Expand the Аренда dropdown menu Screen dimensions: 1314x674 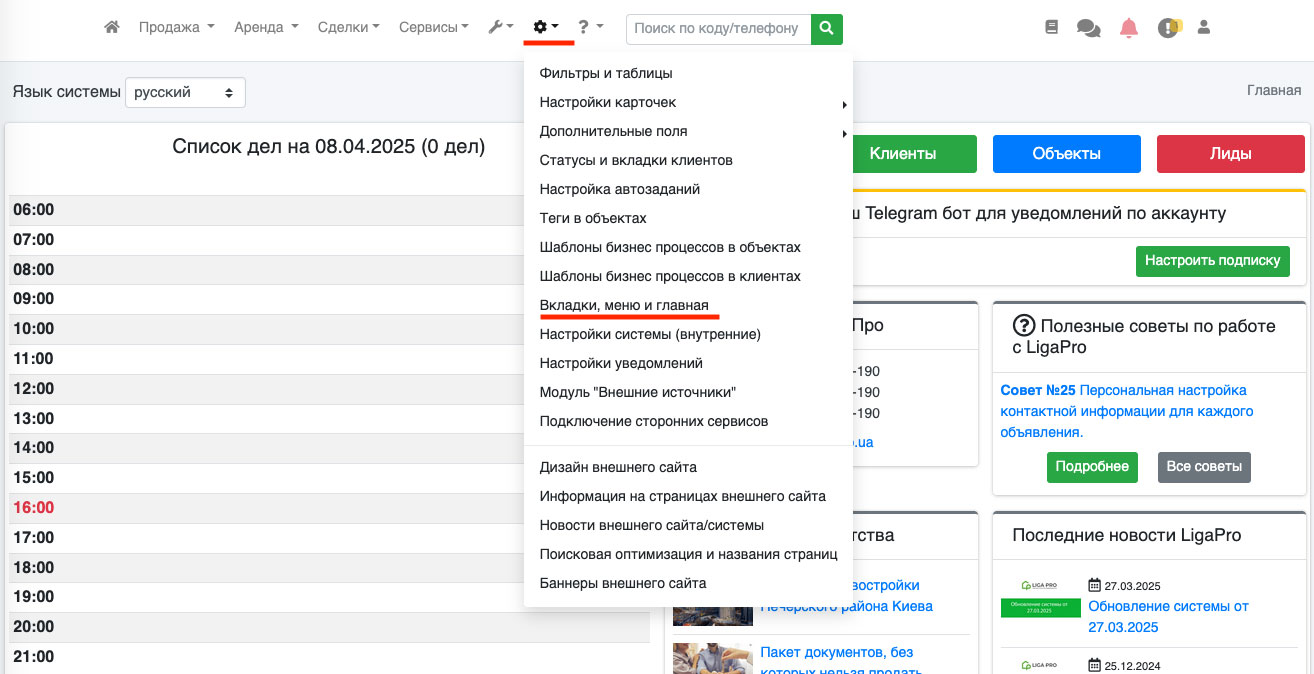(266, 28)
